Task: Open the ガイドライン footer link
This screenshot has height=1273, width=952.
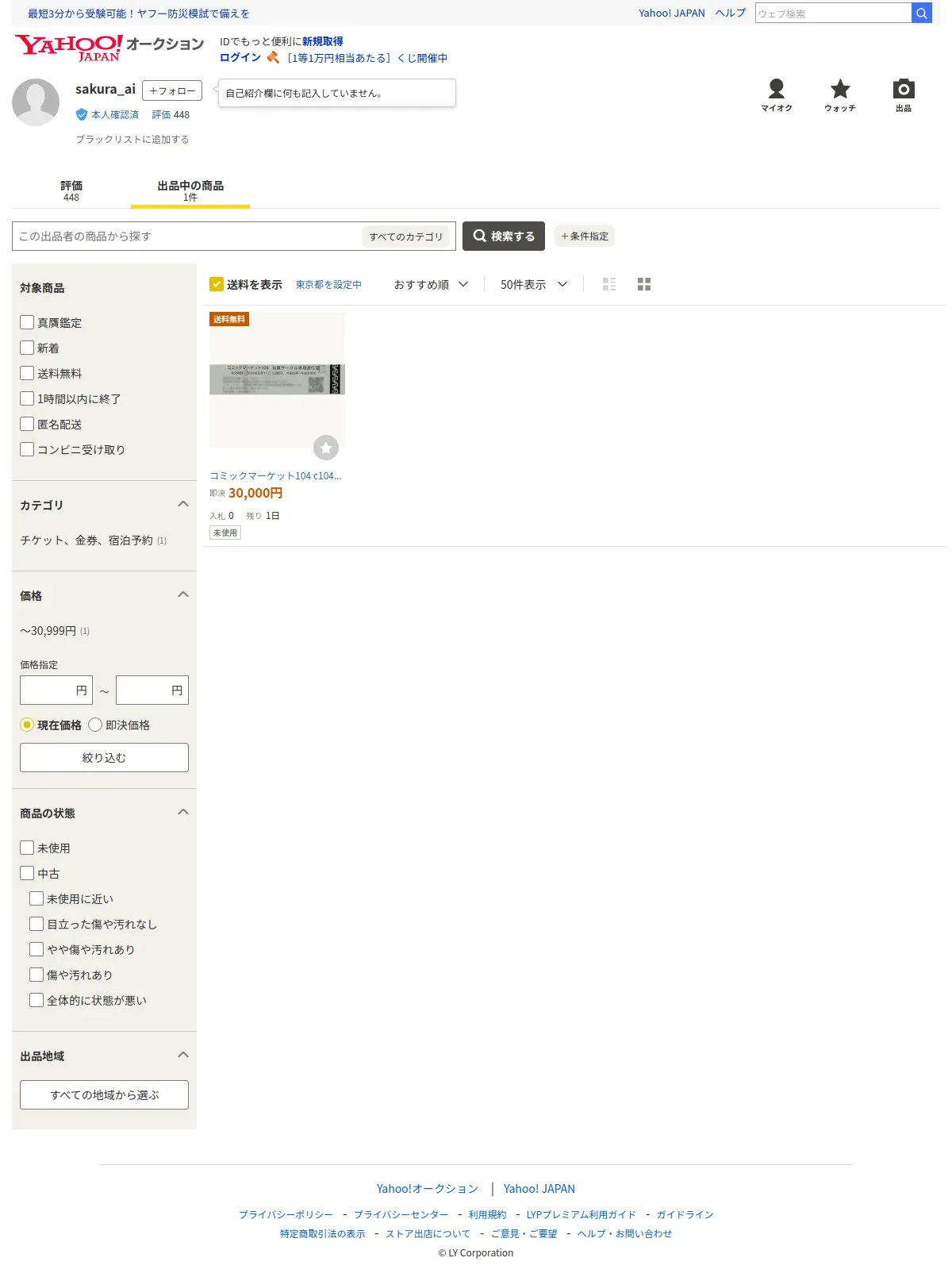Action: 685,1215
